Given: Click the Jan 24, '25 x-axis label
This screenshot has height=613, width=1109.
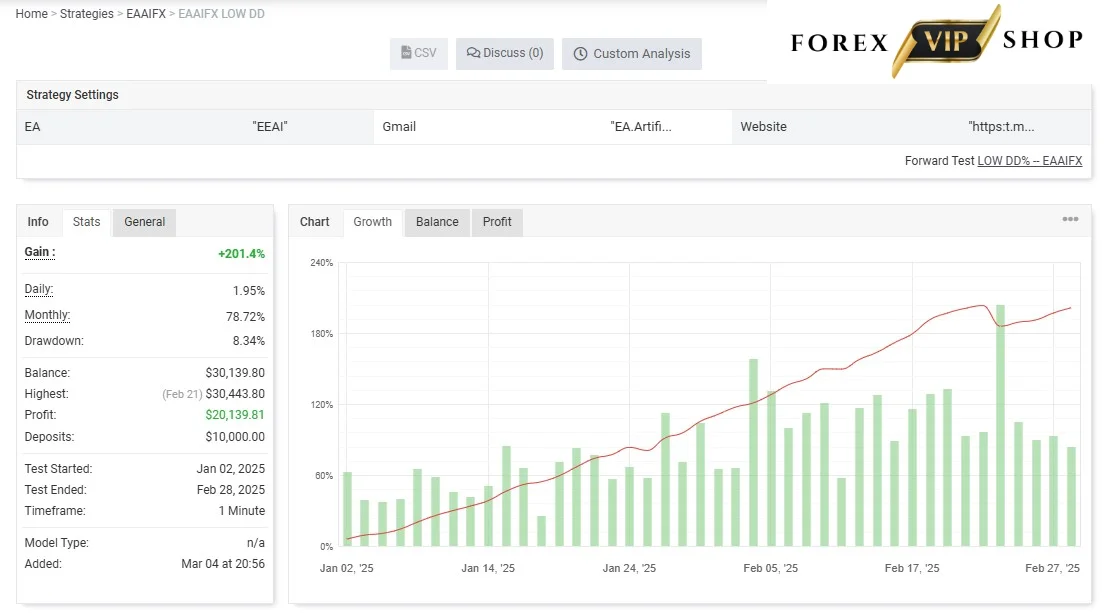Looking at the screenshot, I should pos(629,568).
